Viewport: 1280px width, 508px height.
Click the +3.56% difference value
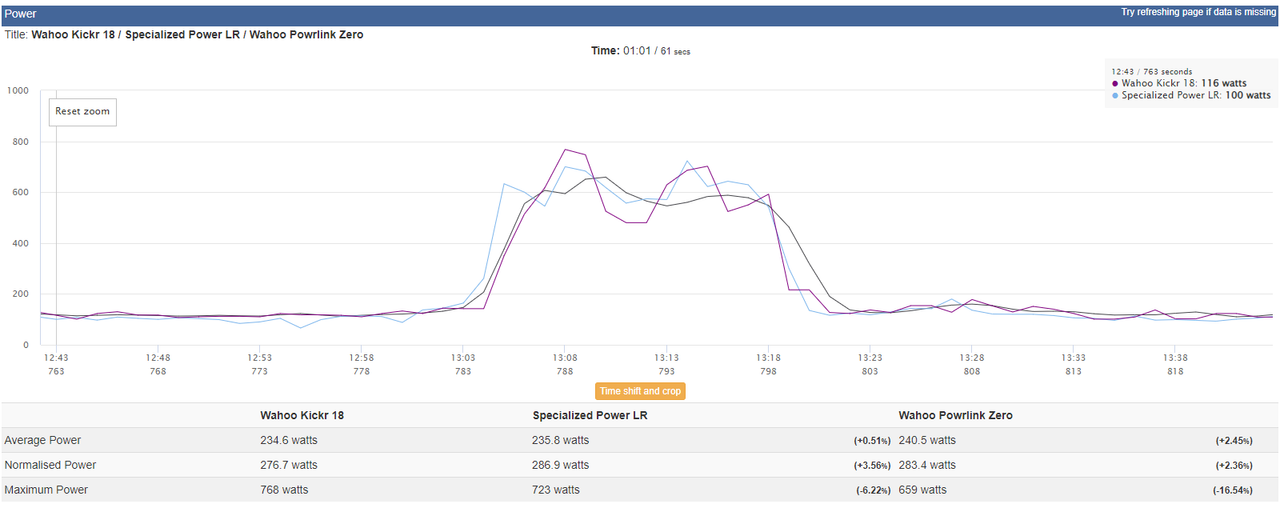click(873, 466)
